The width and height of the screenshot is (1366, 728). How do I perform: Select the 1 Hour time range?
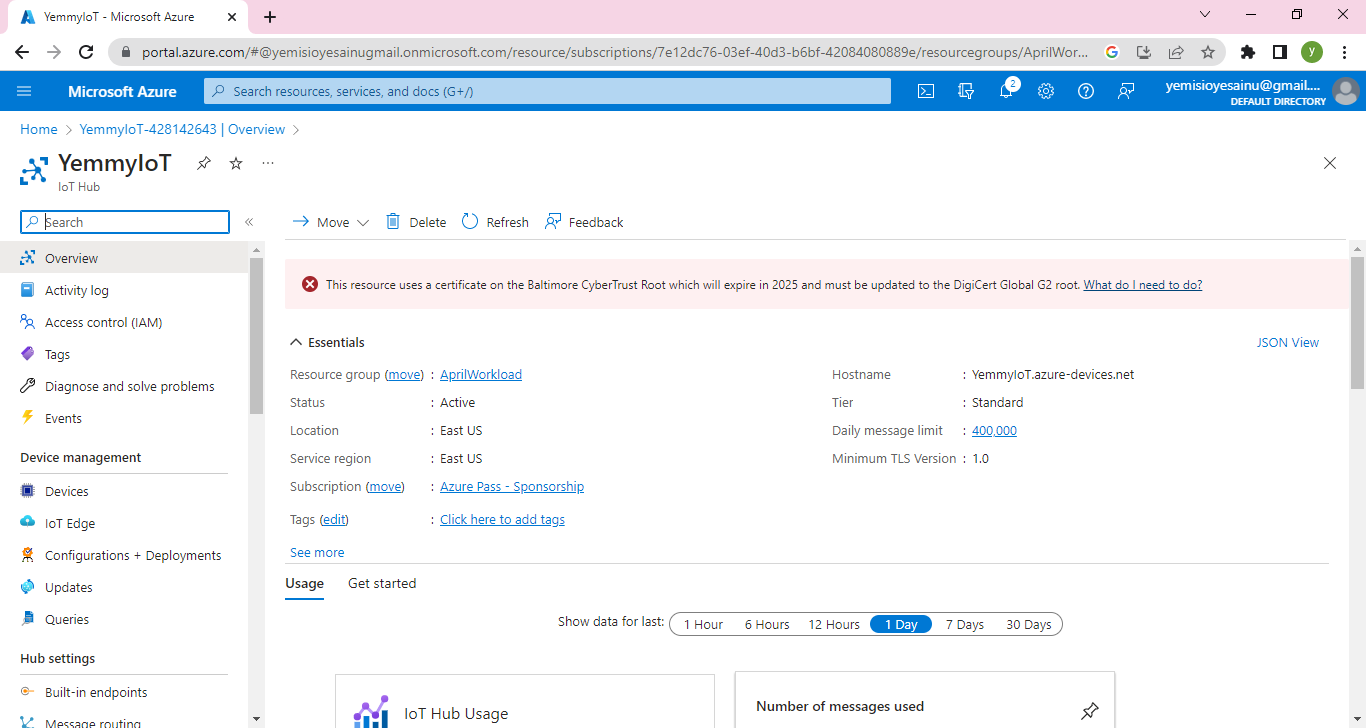tap(703, 624)
